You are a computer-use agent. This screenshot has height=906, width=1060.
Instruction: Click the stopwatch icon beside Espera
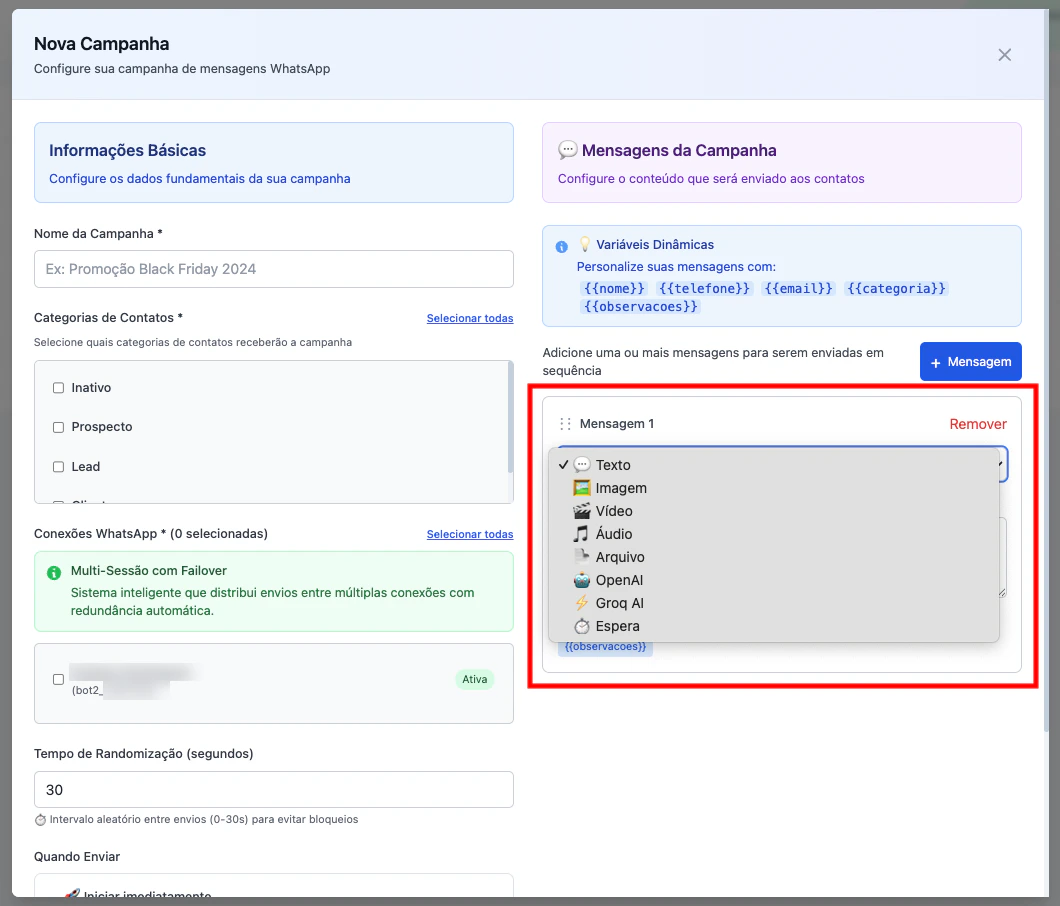(581, 626)
